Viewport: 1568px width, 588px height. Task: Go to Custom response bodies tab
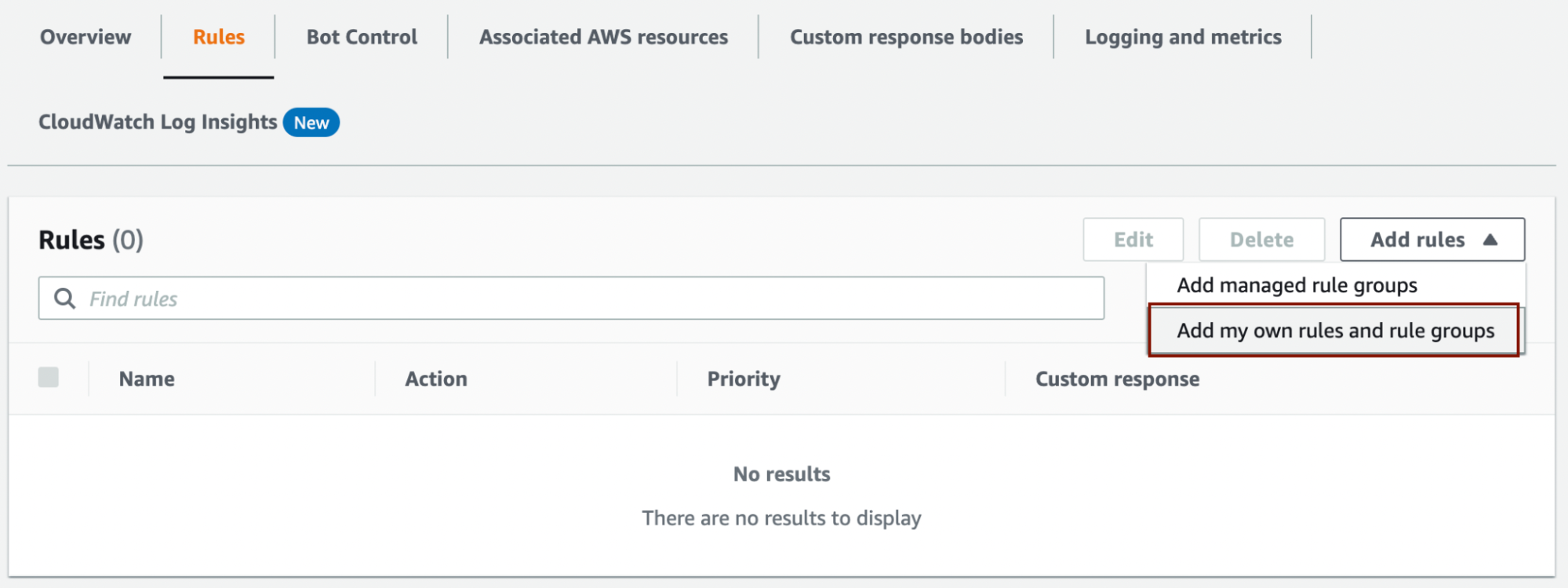906,37
